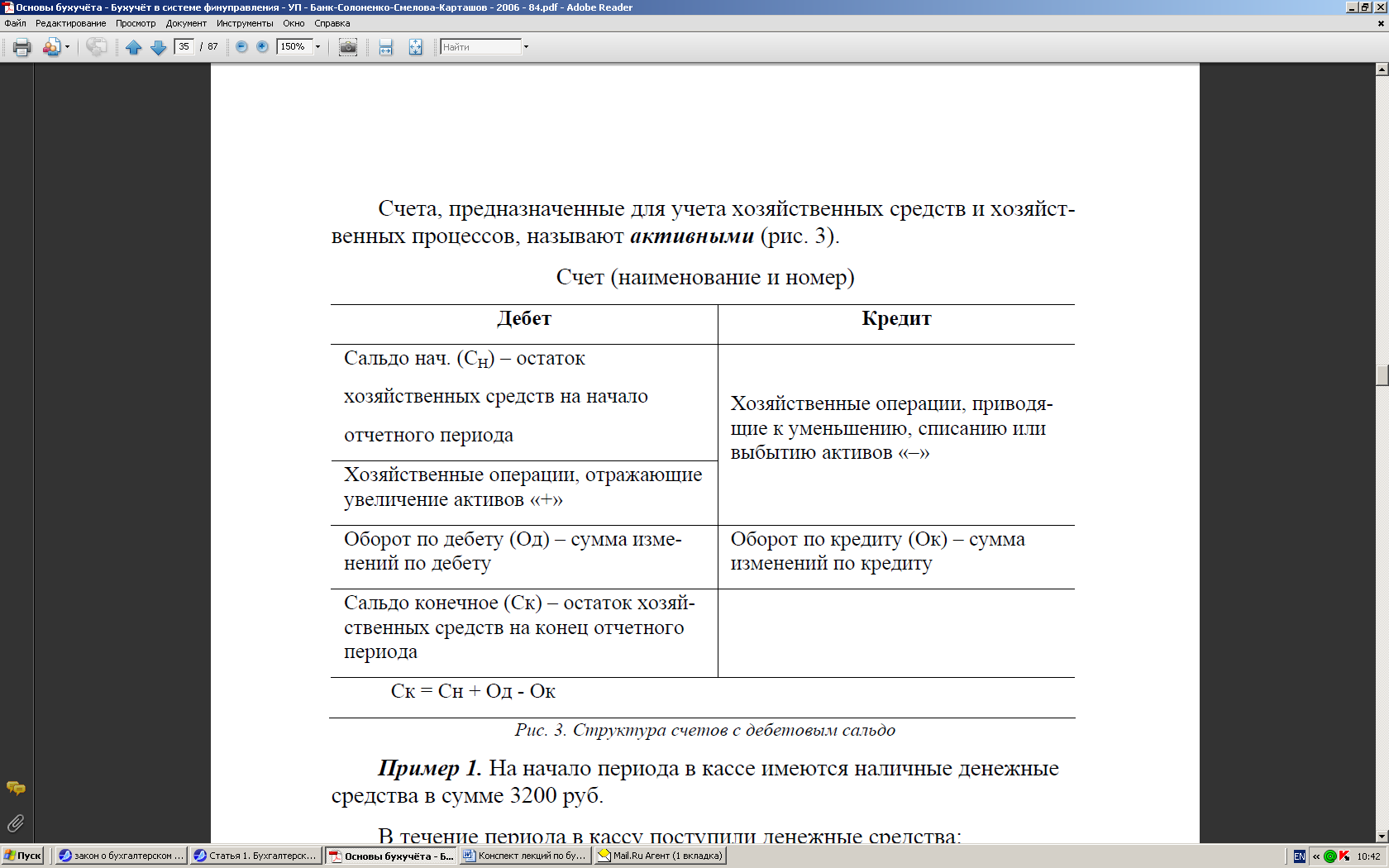Click the bold word 'активными'
Screen dimensions: 1389x868
coord(692,236)
